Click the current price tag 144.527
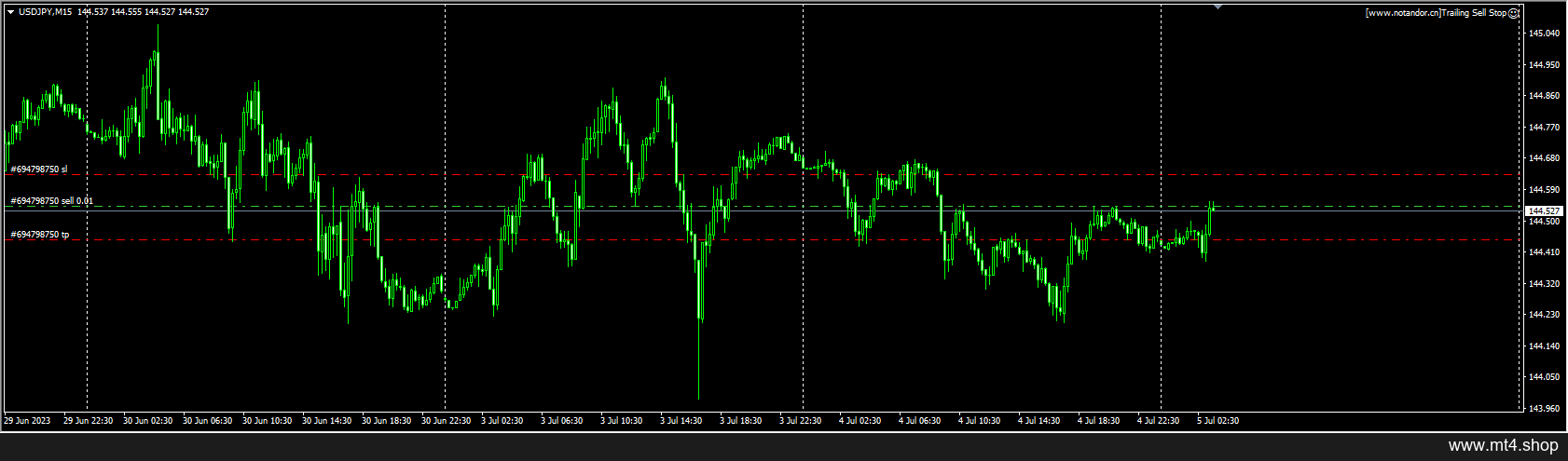 point(1543,210)
